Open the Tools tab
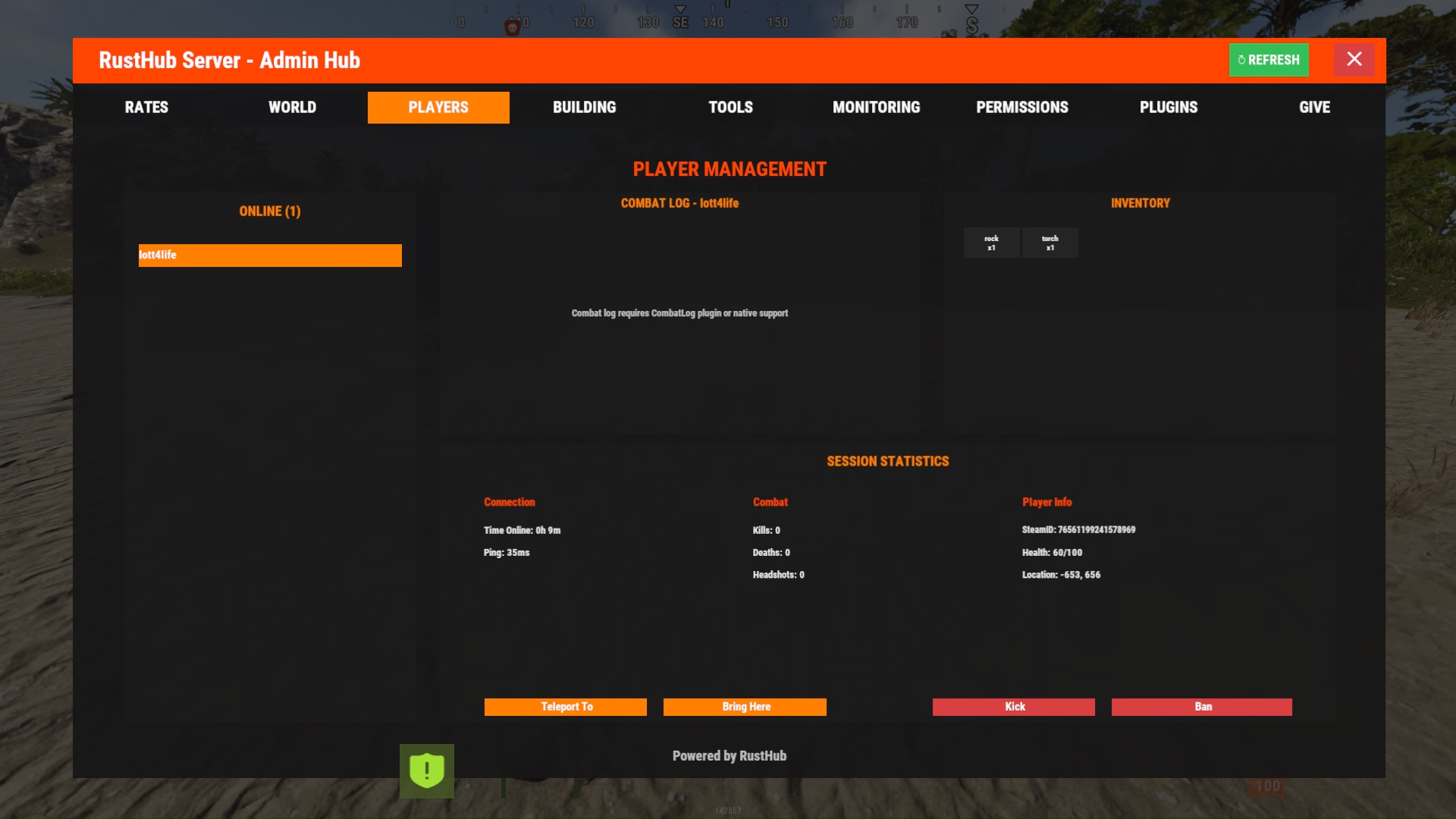Screen dimensions: 1456x819 (x=730, y=108)
